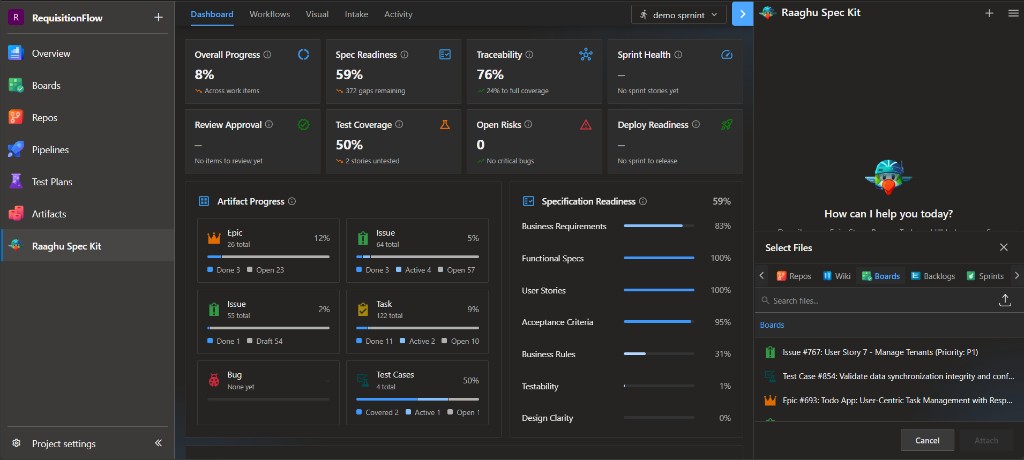The image size is (1024, 460).
Task: Click the Review Approval checkmark icon
Action: (304, 125)
